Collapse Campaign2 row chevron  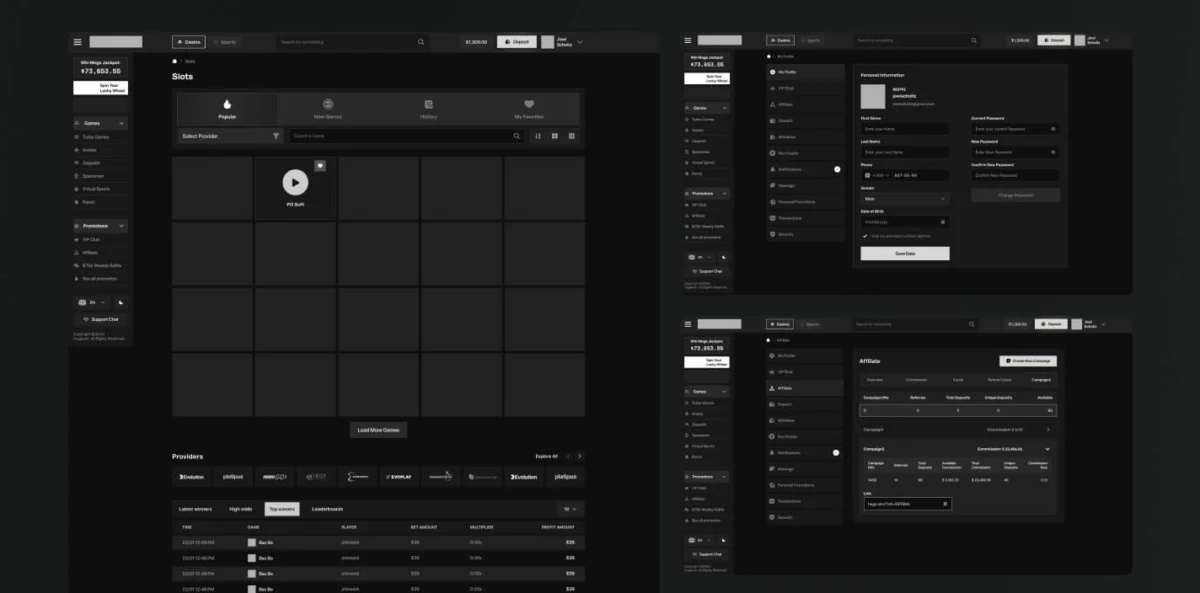[1048, 449]
